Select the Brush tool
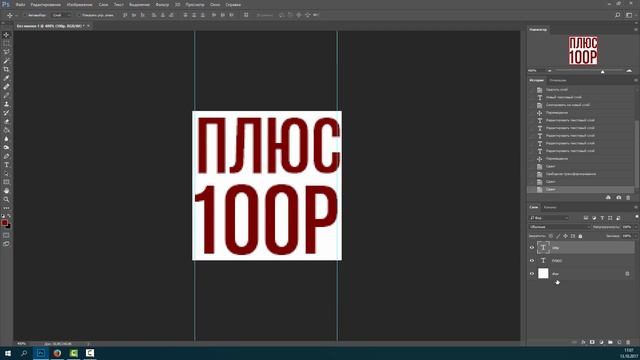 (x=6, y=96)
